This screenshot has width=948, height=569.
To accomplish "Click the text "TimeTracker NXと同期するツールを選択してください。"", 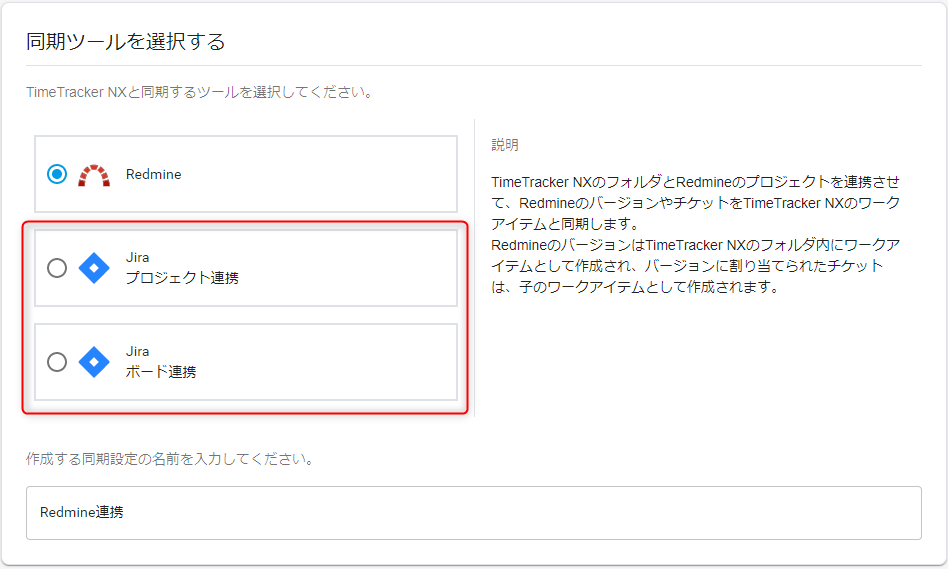I will point(201,92).
